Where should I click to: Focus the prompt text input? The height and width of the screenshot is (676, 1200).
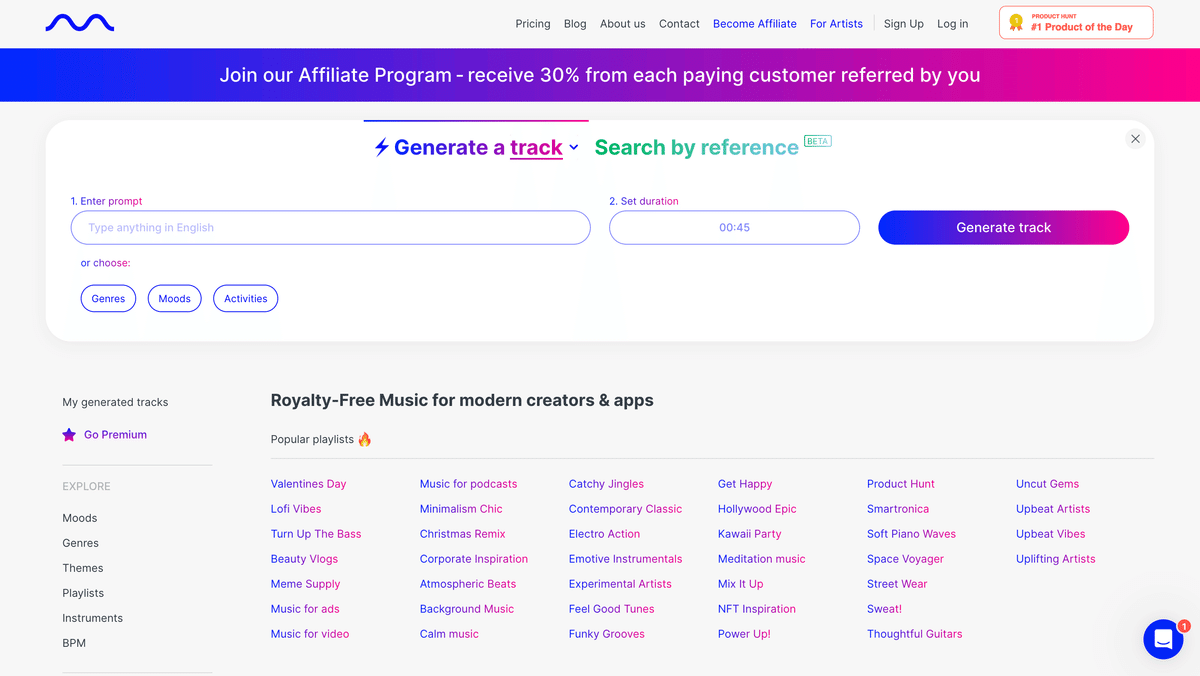point(331,227)
